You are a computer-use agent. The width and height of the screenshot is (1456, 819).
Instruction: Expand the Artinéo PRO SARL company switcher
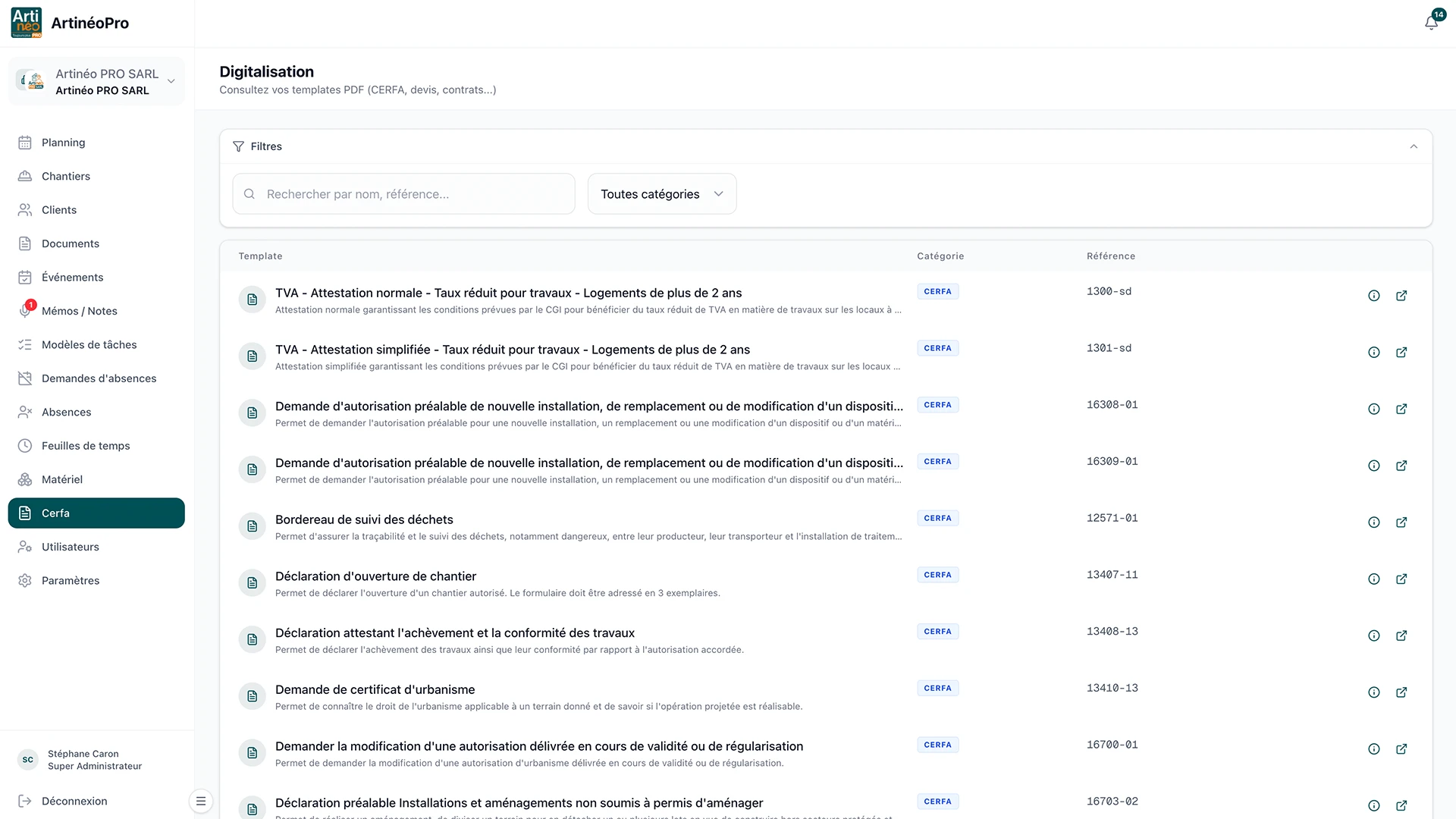pos(96,81)
